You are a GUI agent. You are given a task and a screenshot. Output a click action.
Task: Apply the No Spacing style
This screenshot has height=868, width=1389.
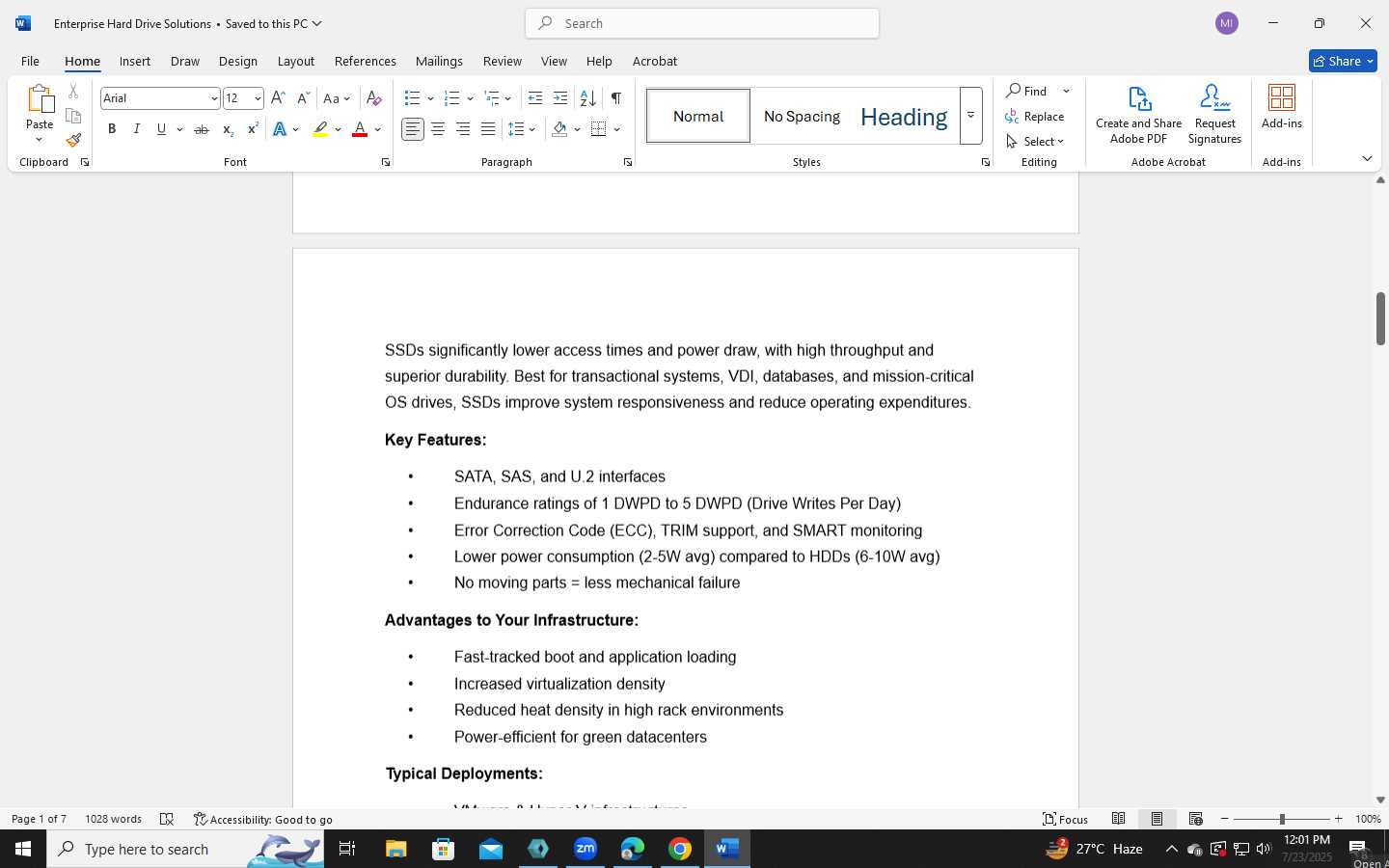(802, 116)
